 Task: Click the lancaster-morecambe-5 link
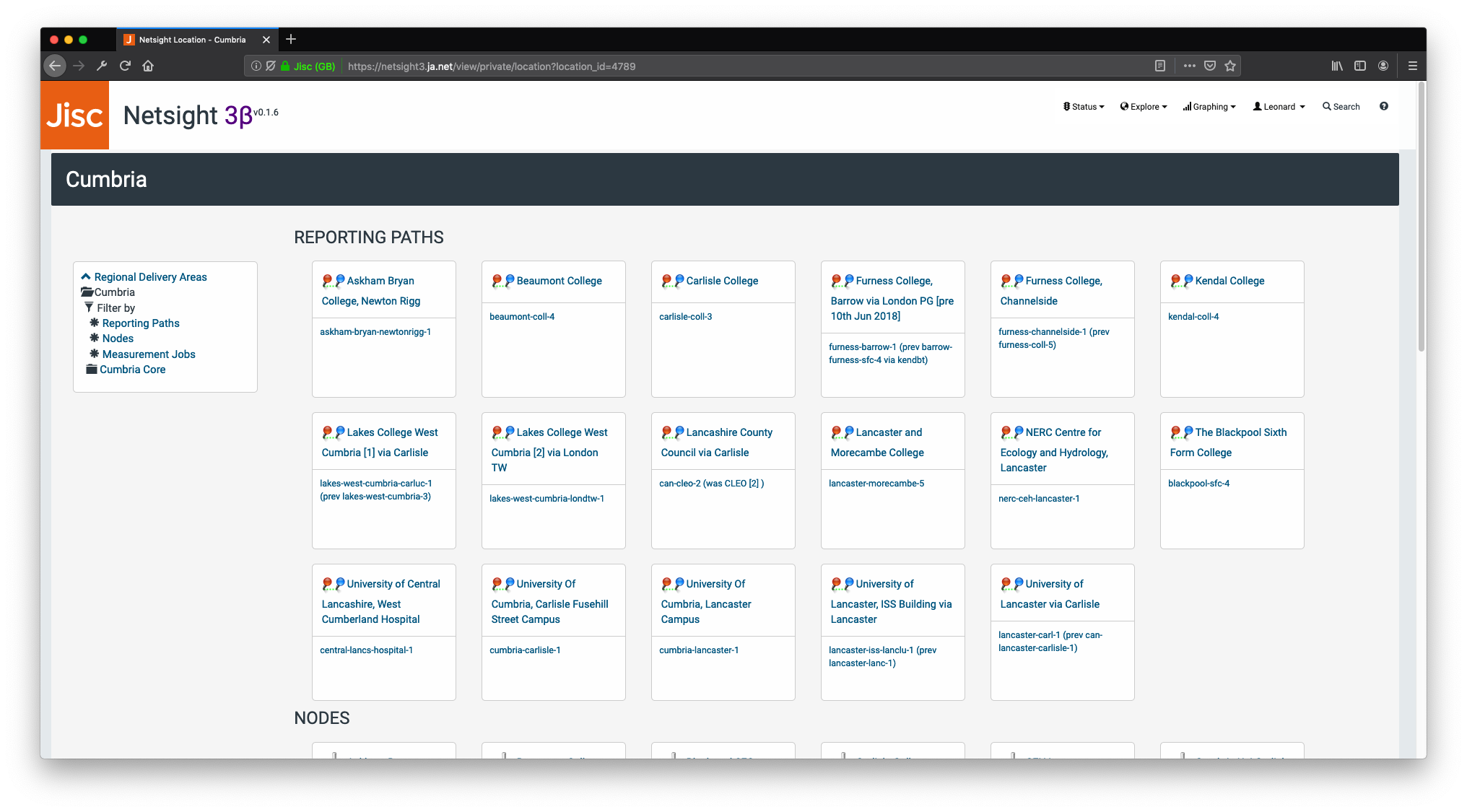pyautogui.click(x=876, y=484)
